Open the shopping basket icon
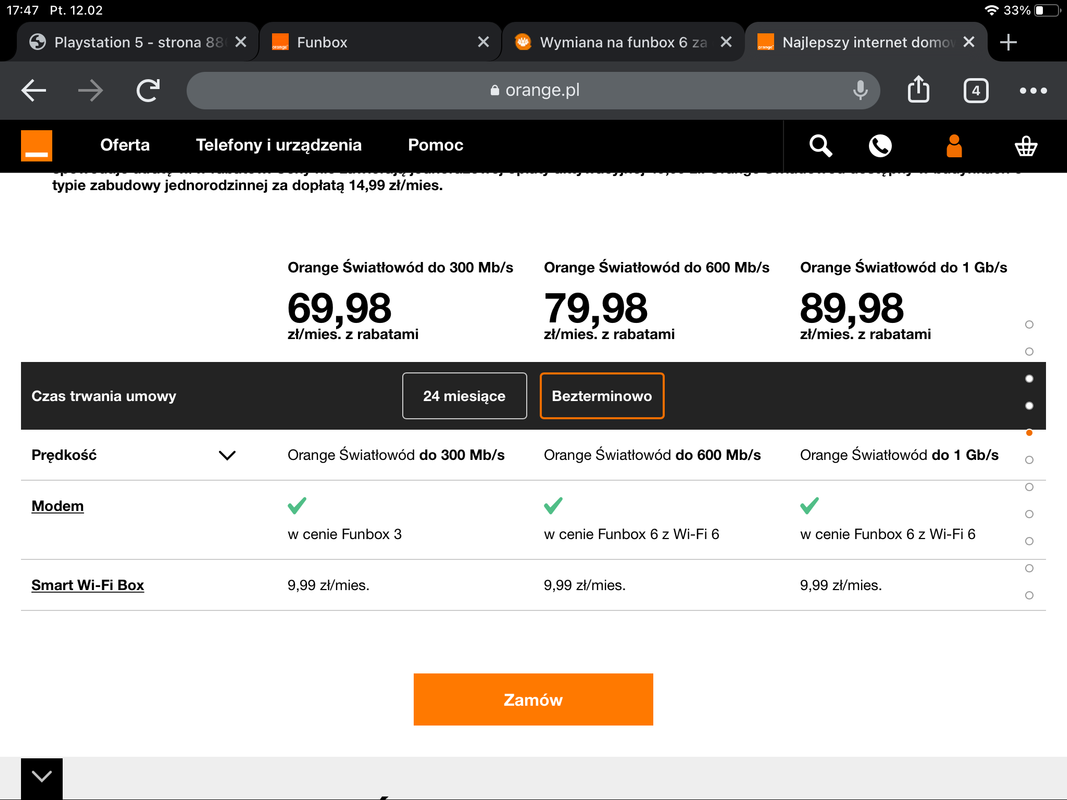 click(1025, 146)
